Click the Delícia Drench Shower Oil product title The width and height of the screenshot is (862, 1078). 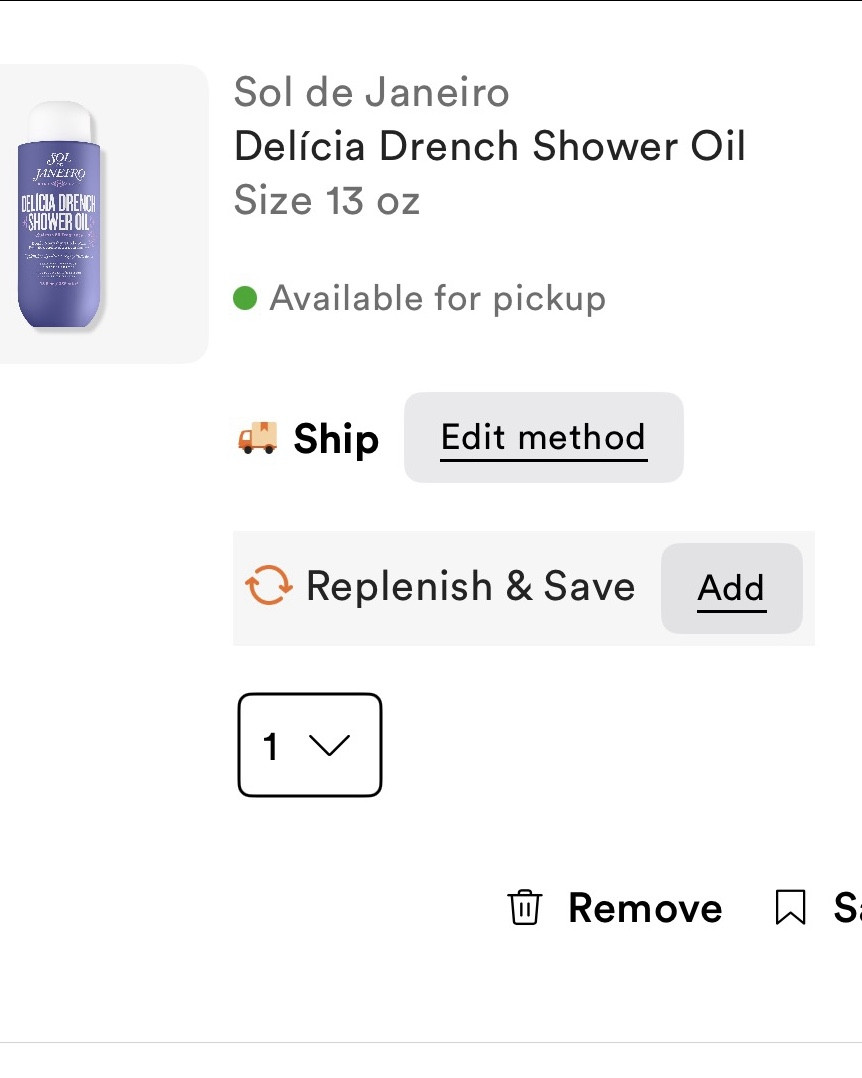pyautogui.click(x=489, y=145)
